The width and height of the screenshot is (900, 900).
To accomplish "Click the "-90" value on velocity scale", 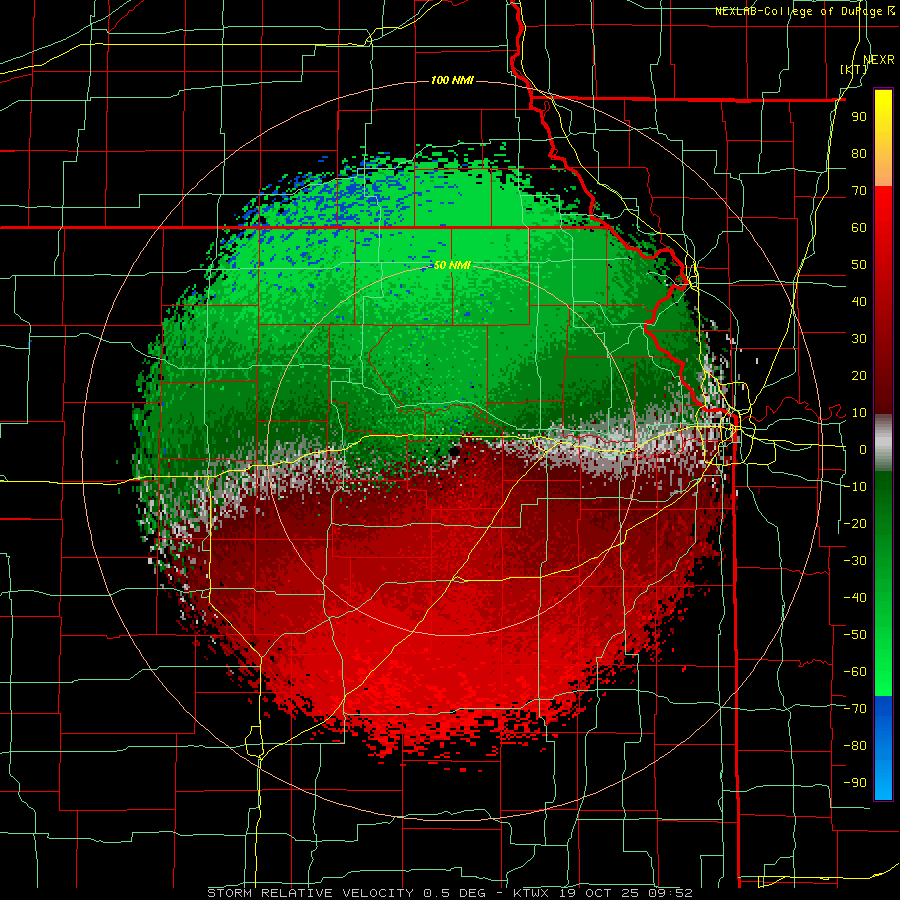I will (x=855, y=783).
